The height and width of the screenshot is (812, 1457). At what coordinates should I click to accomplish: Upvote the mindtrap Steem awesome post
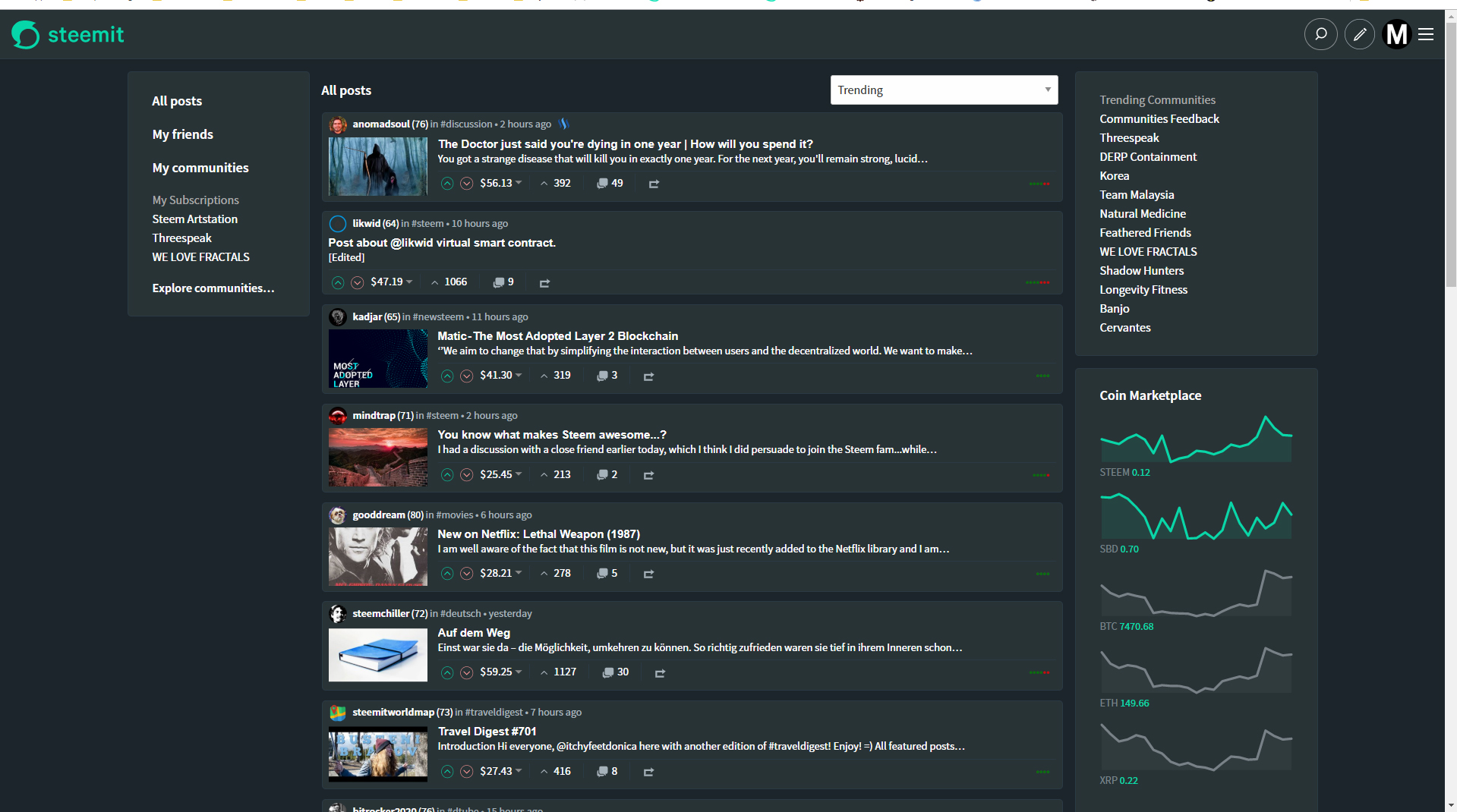tap(447, 475)
